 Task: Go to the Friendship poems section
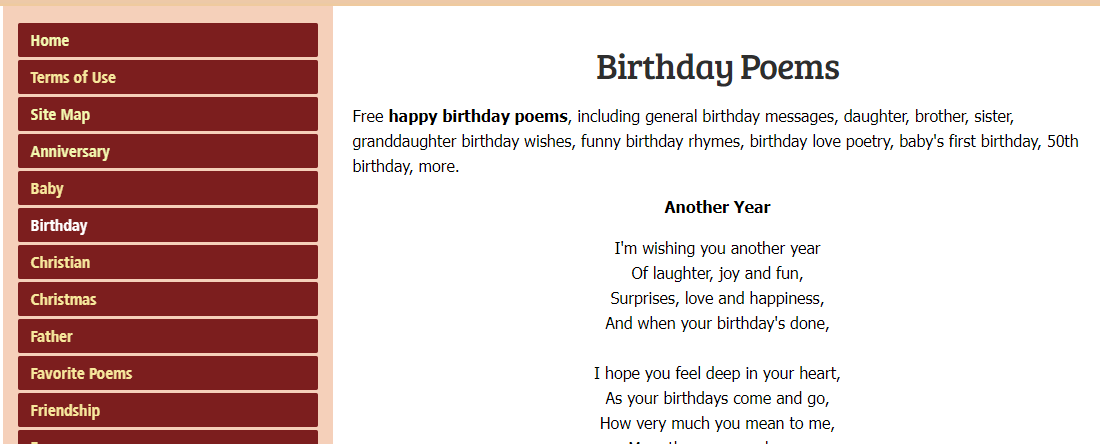point(65,411)
